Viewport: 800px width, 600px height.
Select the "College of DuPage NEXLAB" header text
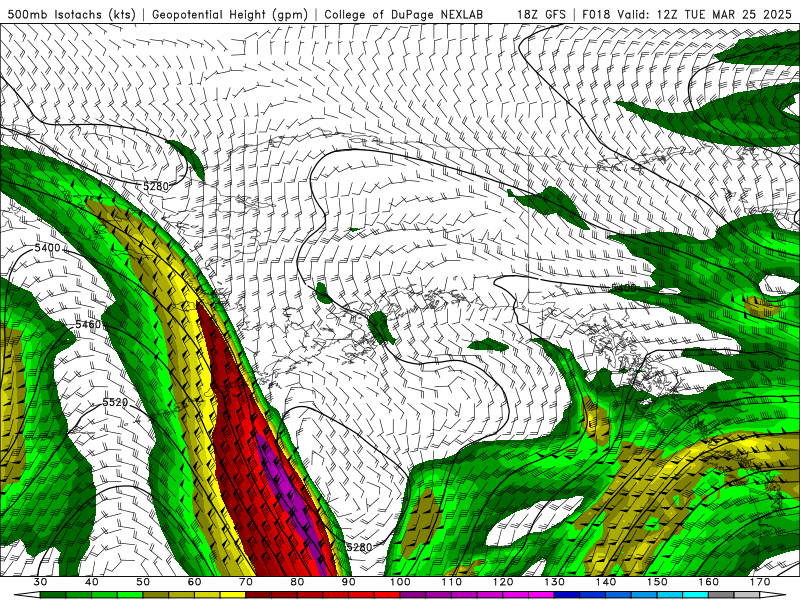coord(404,14)
